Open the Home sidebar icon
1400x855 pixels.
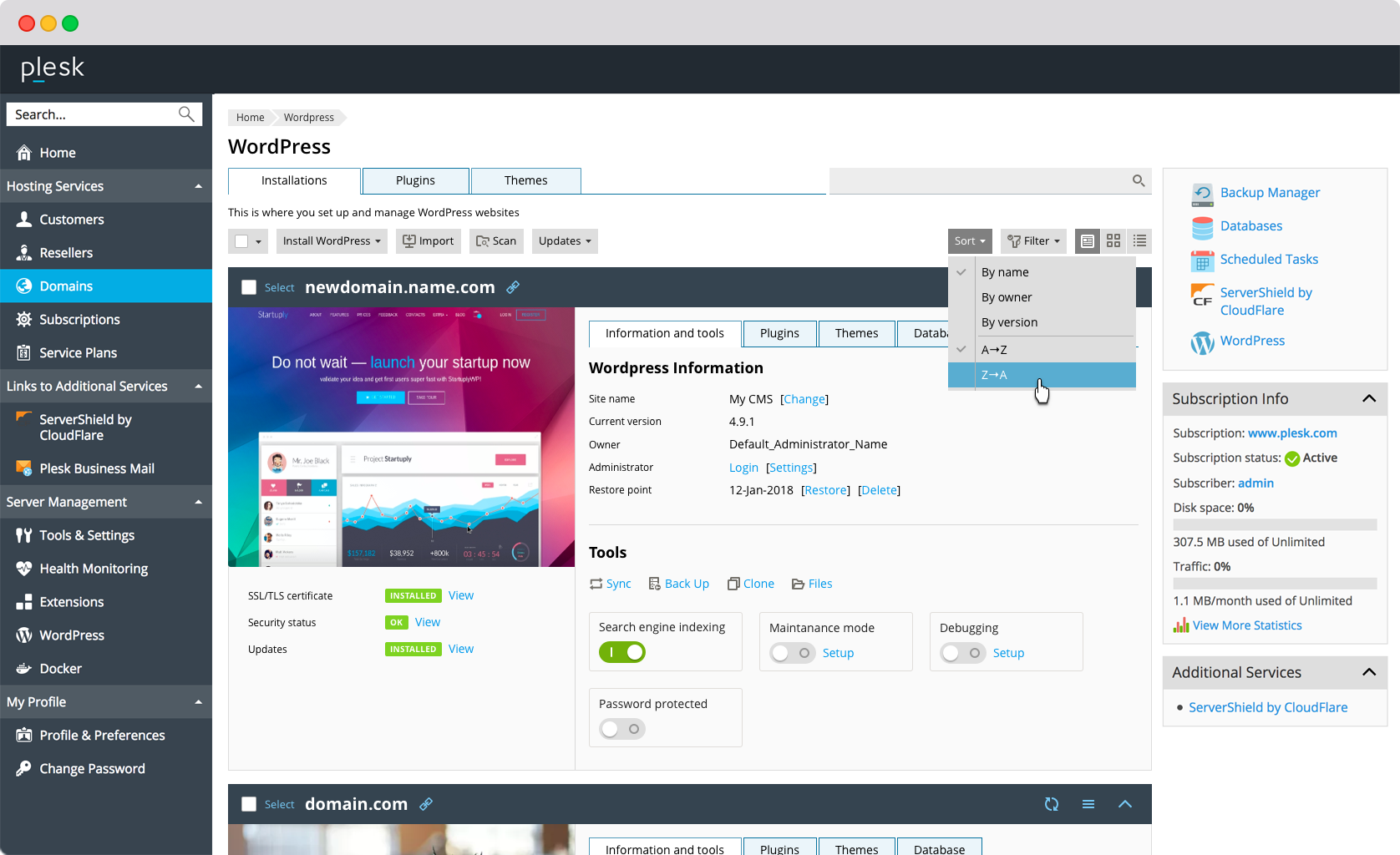(x=24, y=153)
